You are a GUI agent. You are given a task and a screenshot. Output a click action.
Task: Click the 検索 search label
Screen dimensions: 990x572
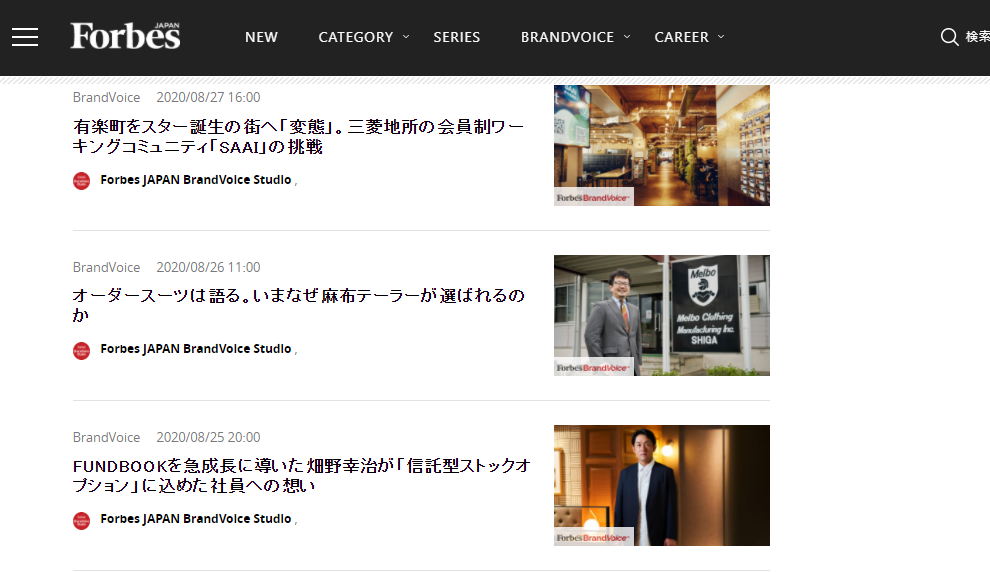pyautogui.click(x=977, y=37)
